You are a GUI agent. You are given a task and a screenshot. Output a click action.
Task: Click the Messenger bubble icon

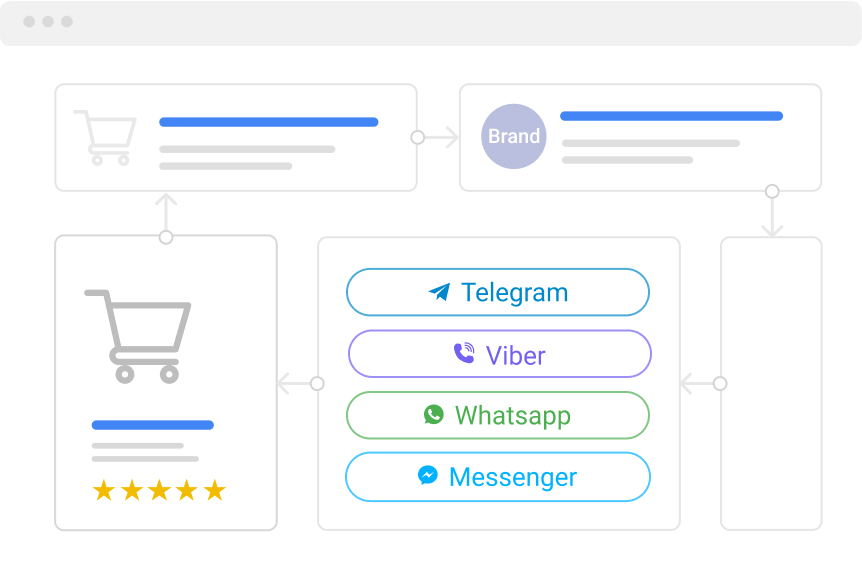(x=427, y=476)
